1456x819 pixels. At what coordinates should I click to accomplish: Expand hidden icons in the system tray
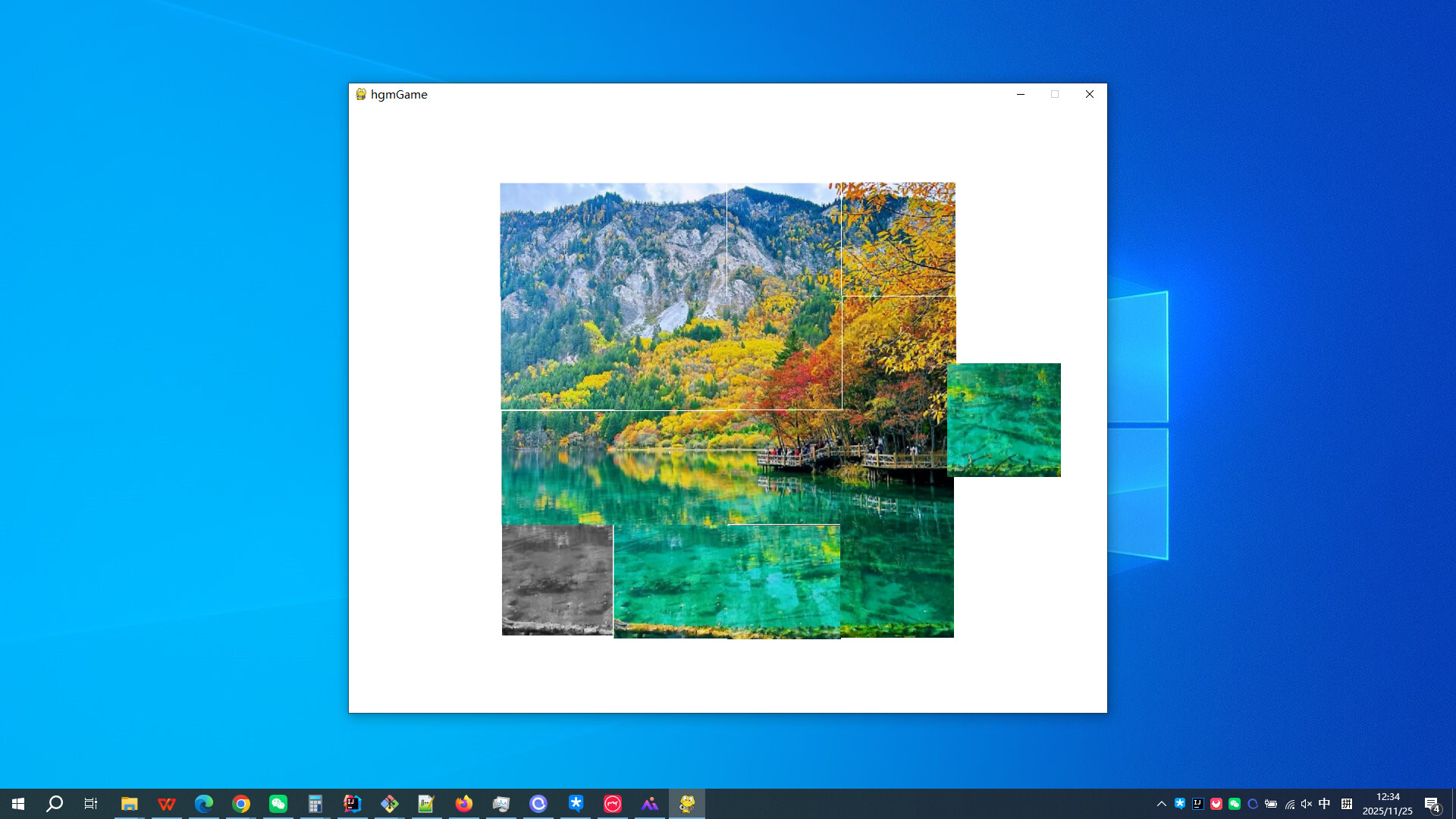tap(1162, 803)
